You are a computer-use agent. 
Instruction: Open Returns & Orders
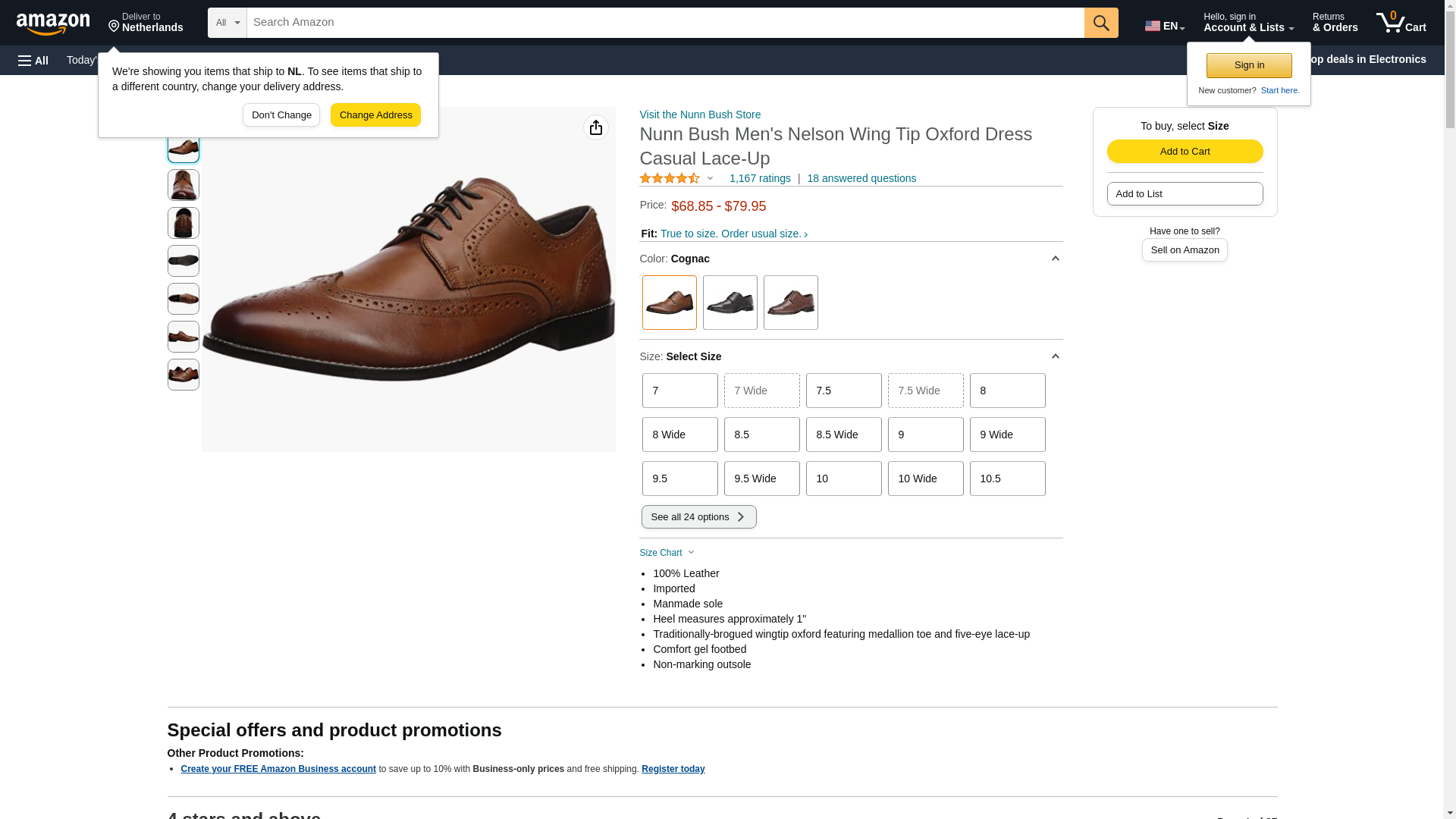click(1335, 23)
